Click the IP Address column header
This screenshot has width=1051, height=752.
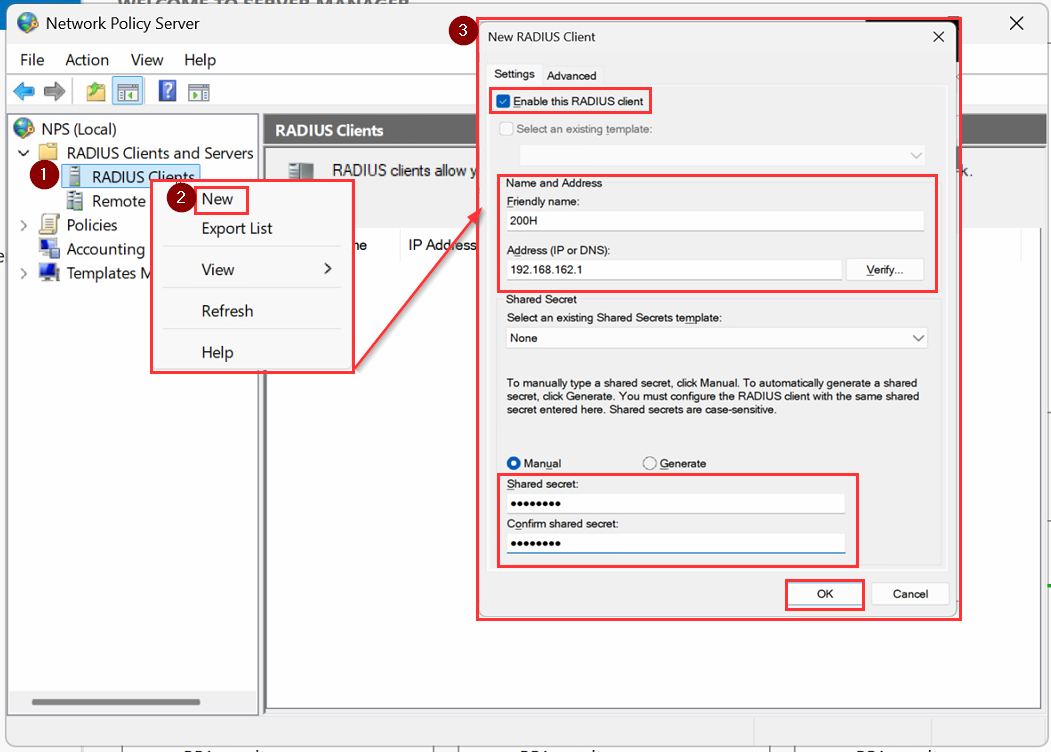(x=441, y=245)
